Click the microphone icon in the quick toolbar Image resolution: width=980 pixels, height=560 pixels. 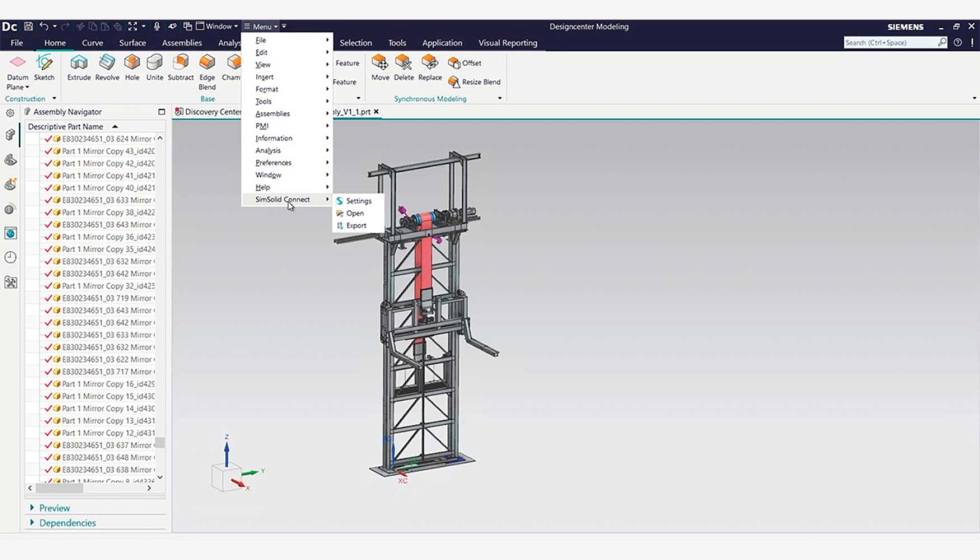pos(157,26)
